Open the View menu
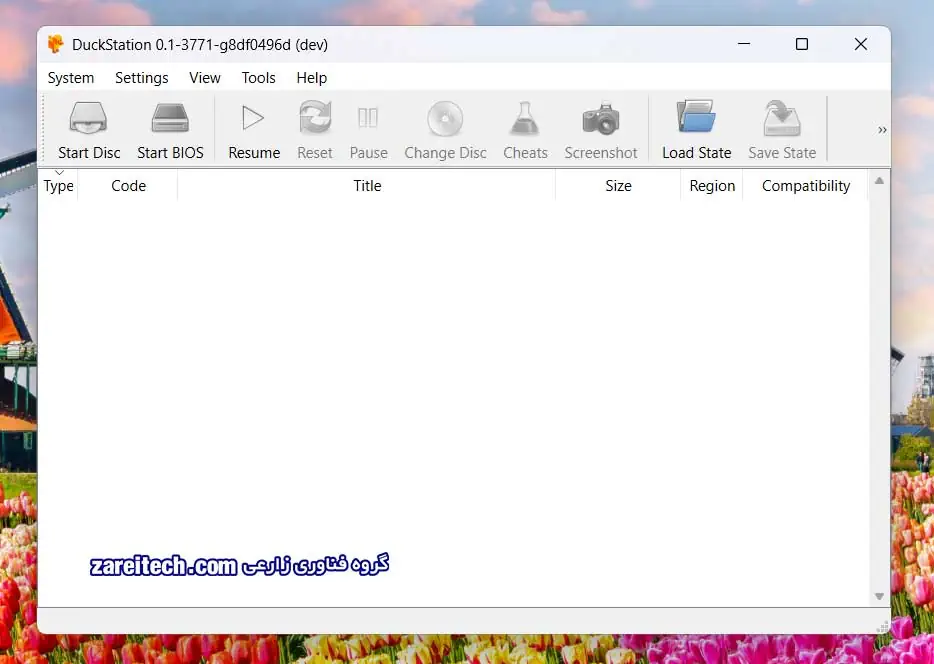 pos(205,78)
